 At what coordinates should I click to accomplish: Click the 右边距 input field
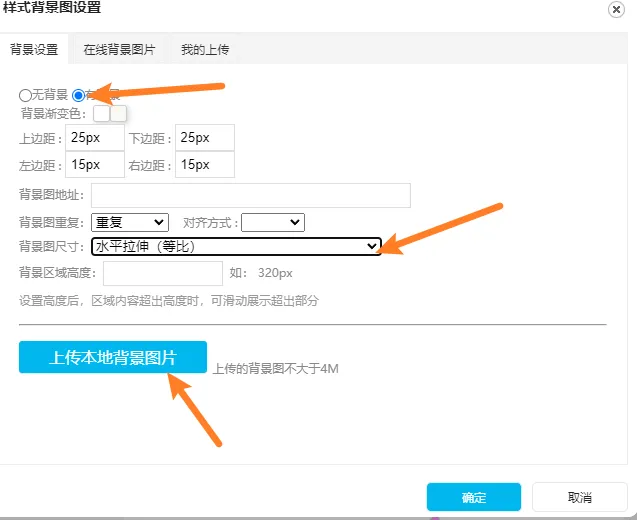click(x=205, y=165)
